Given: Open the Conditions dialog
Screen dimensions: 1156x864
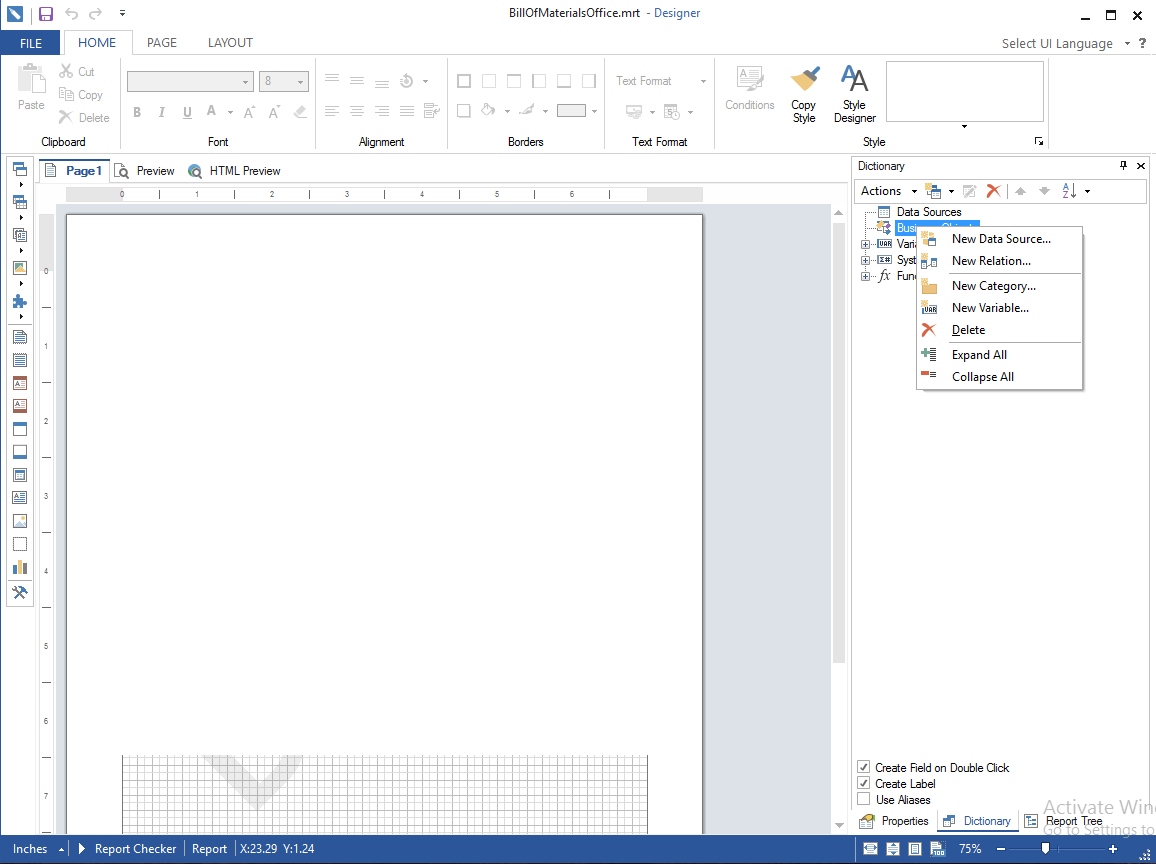Looking at the screenshot, I should (x=749, y=88).
